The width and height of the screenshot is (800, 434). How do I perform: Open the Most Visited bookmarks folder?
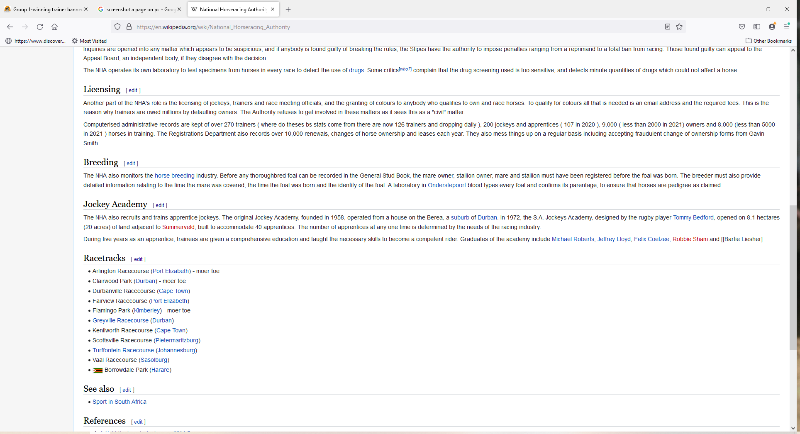click(x=89, y=41)
